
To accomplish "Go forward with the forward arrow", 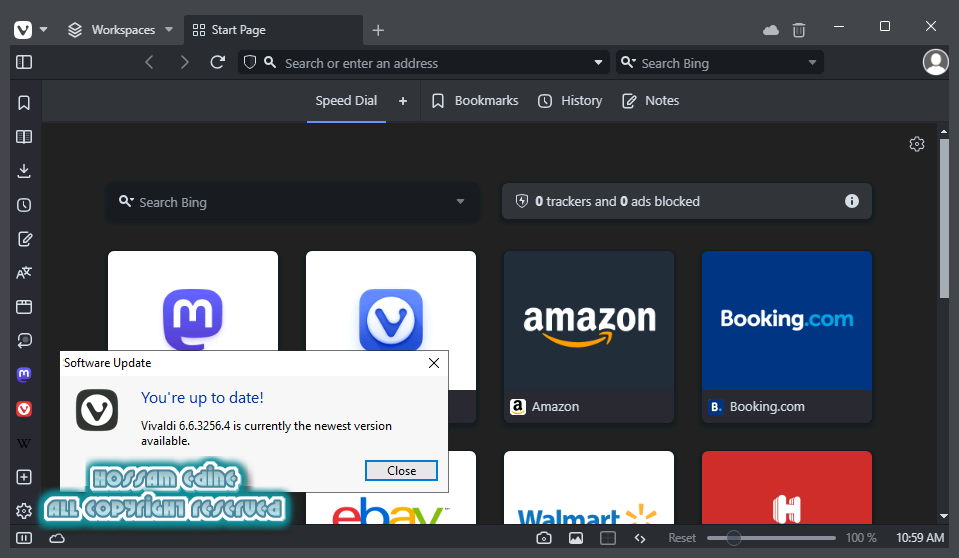I will click(184, 62).
